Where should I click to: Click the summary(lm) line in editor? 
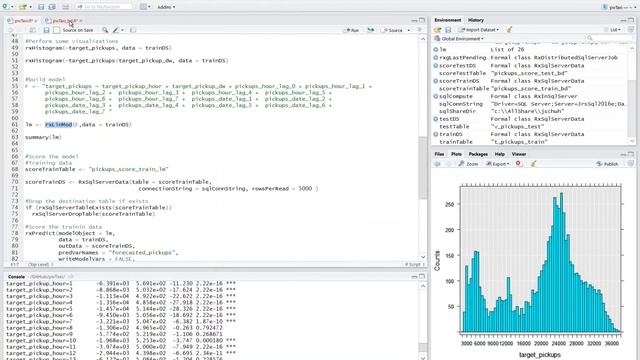point(44,138)
